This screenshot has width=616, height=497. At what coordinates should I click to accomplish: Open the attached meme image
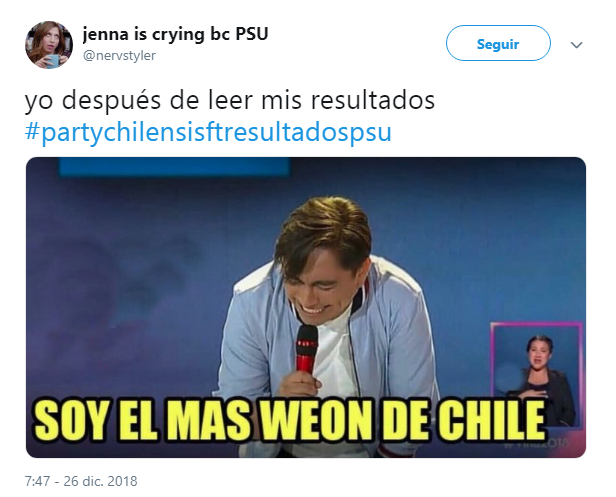[306, 307]
